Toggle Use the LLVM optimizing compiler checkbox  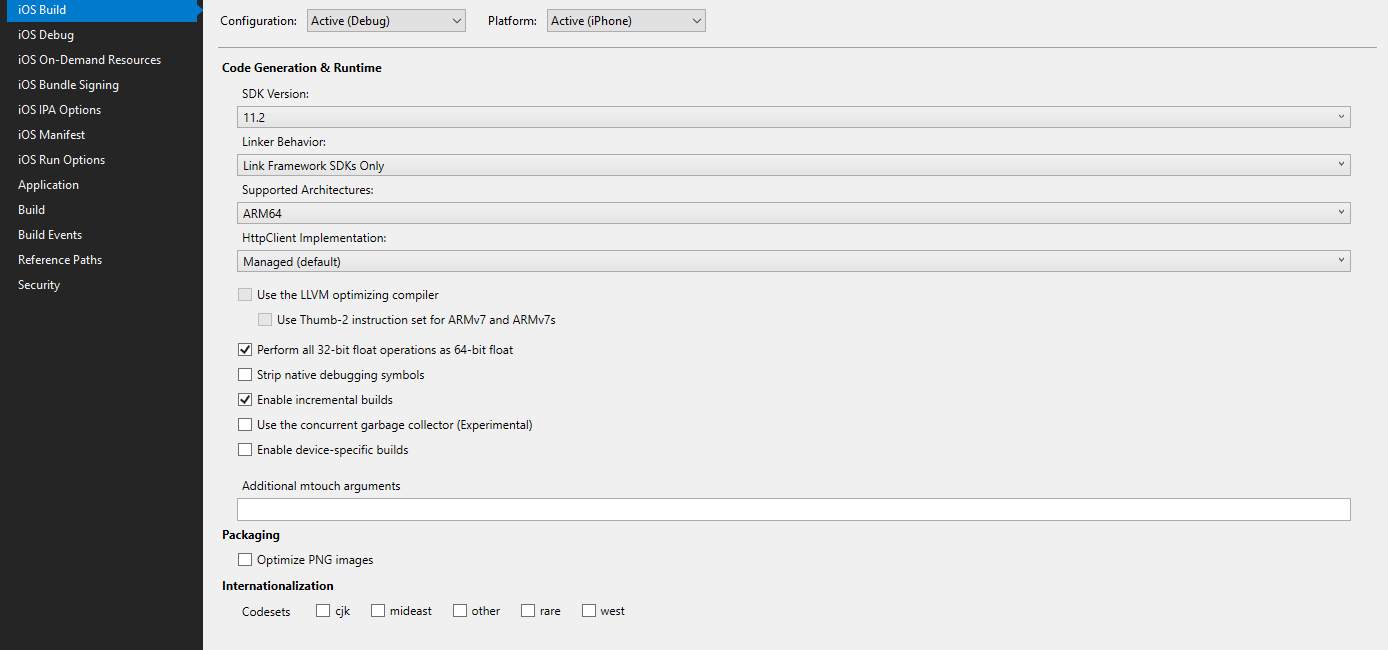tap(245, 295)
